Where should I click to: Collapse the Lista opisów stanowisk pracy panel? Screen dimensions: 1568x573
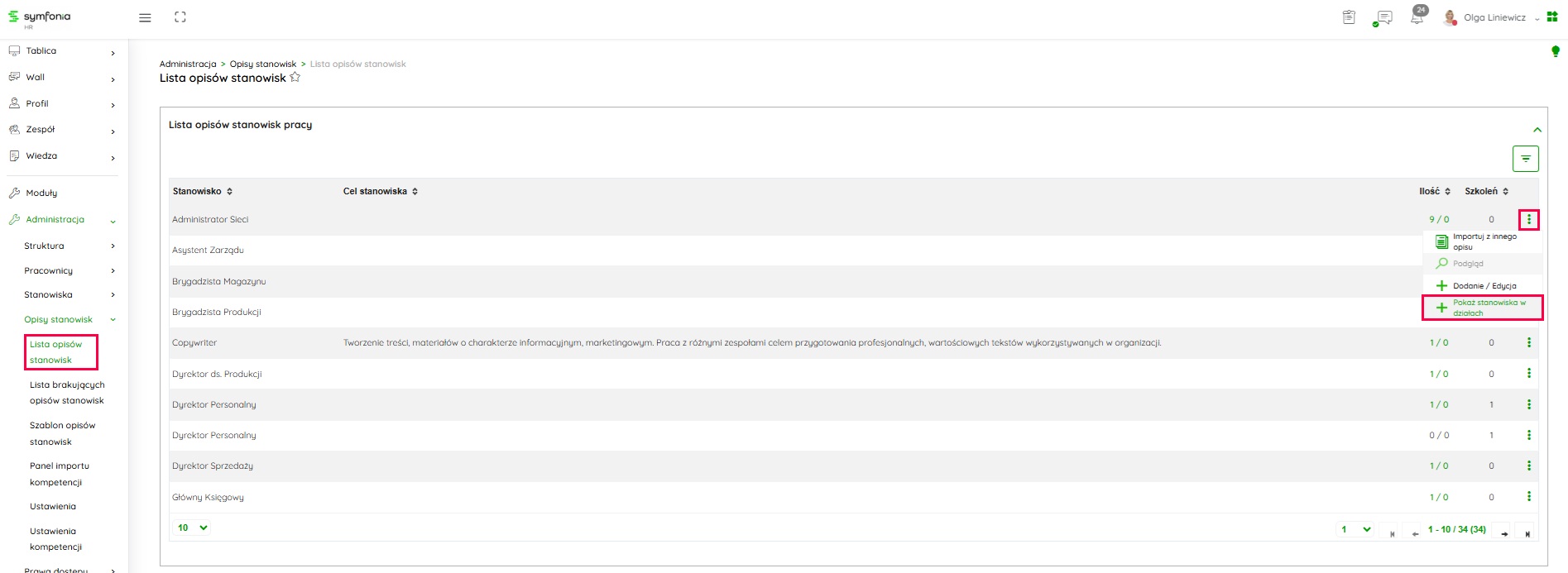click(x=1537, y=130)
